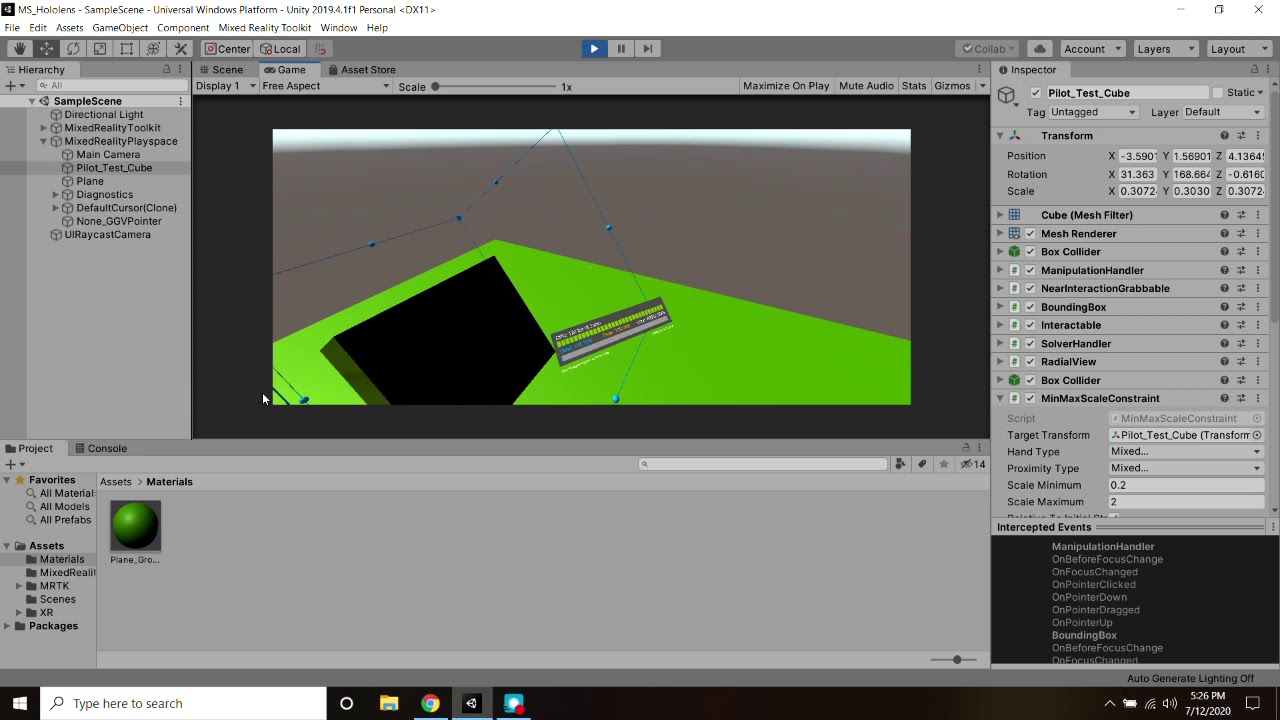1280x720 pixels.
Task: Open BoundingBox help icon
Action: coord(1224,307)
